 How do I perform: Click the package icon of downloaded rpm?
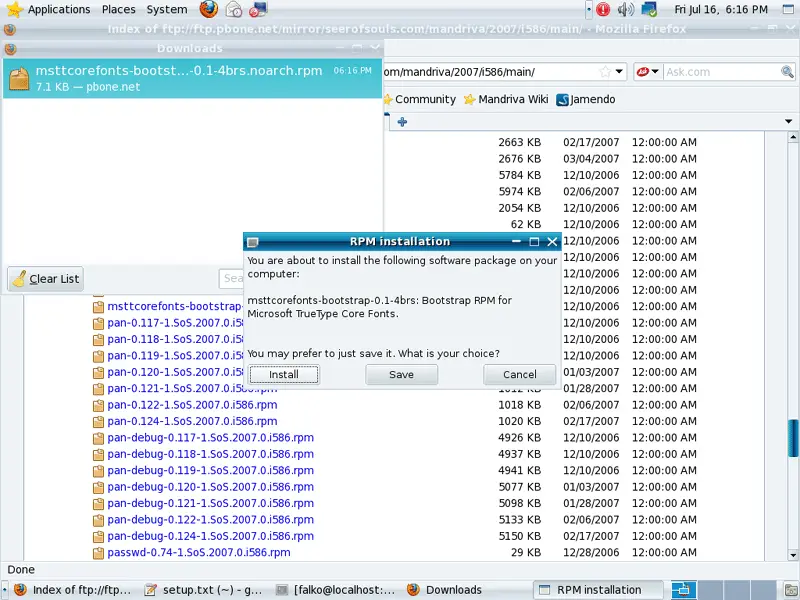point(19,79)
